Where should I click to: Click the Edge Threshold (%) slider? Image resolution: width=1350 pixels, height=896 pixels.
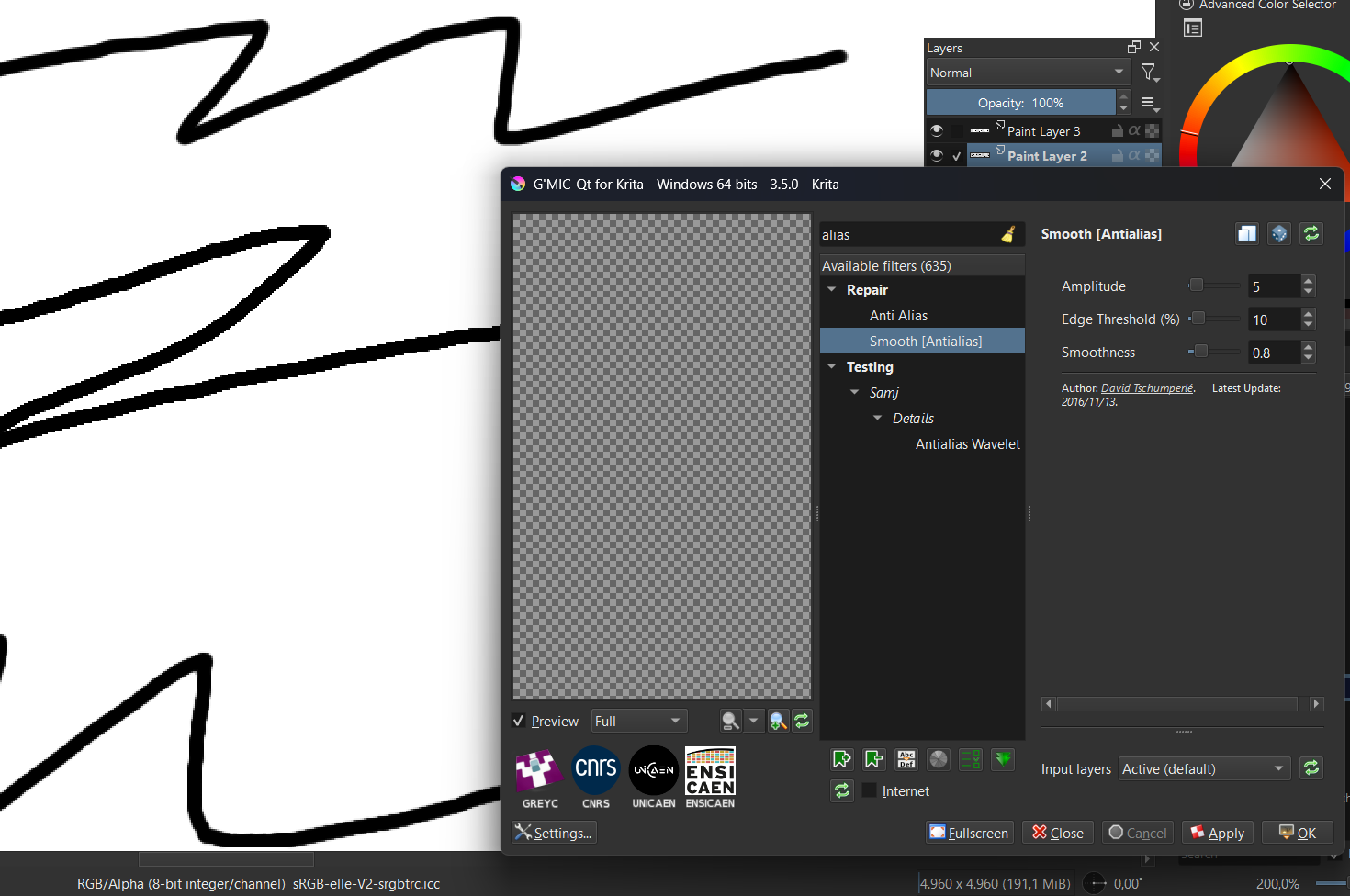[x=1213, y=319]
